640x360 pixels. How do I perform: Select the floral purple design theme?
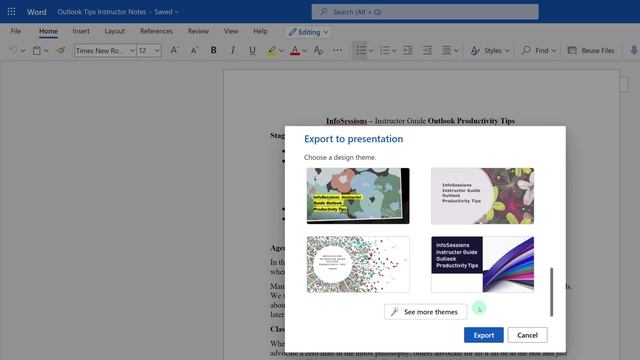click(482, 196)
